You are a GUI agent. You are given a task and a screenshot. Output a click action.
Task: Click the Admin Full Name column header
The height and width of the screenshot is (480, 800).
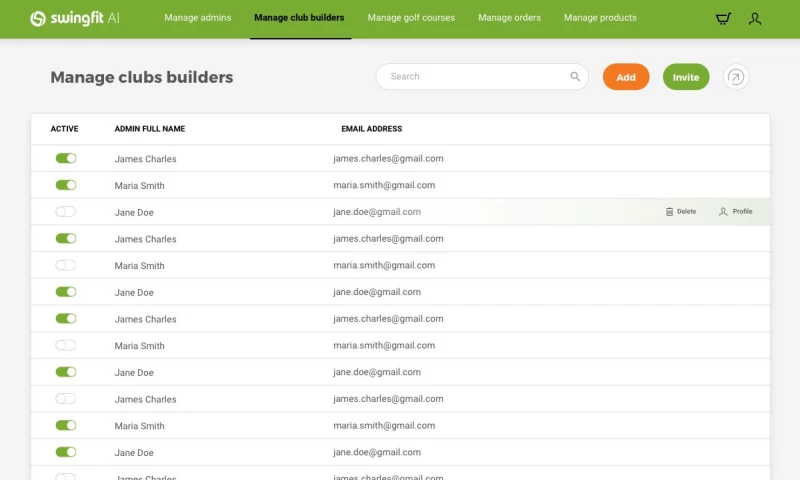[150, 129]
